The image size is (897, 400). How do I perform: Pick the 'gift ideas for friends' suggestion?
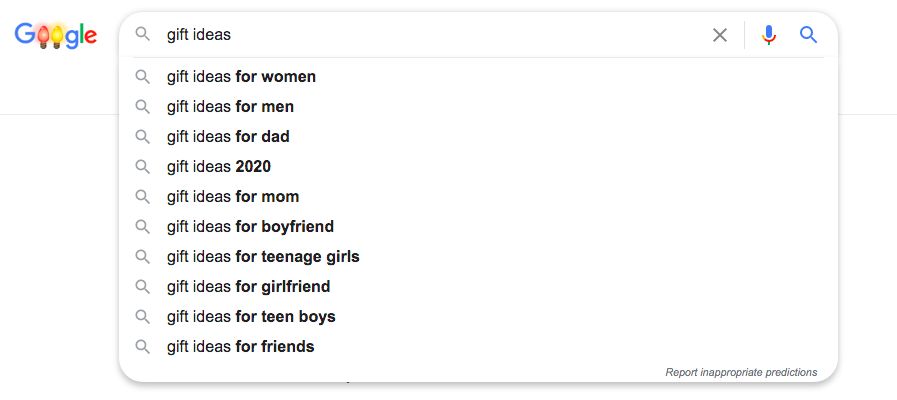point(240,347)
